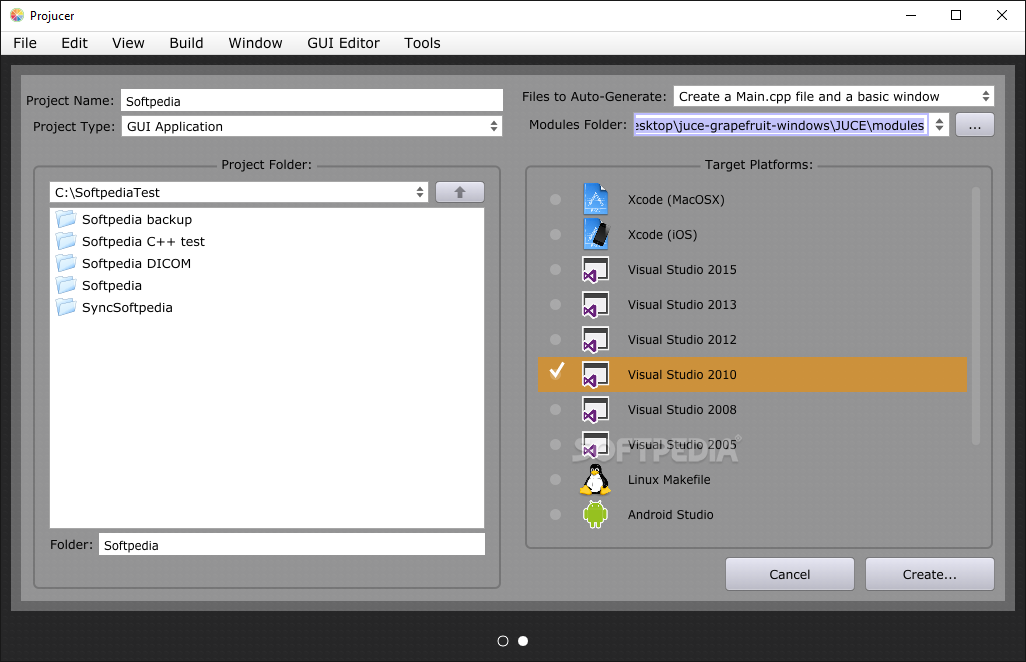This screenshot has height=662, width=1026.
Task: Click the Projucer app icon in title bar
Action: 17,15
